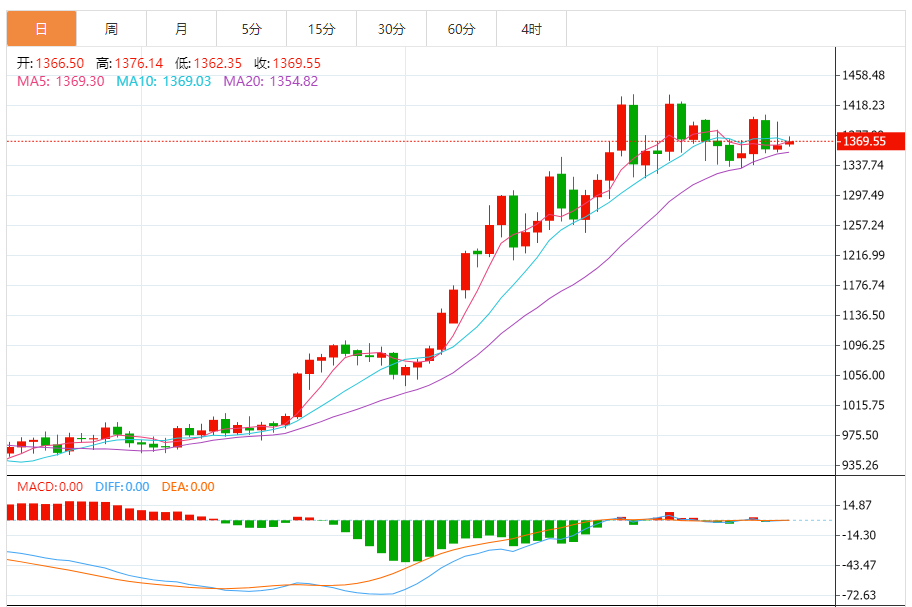Click the 1458.48 price axis label
This screenshot has height=607, width=912.
(x=865, y=75)
